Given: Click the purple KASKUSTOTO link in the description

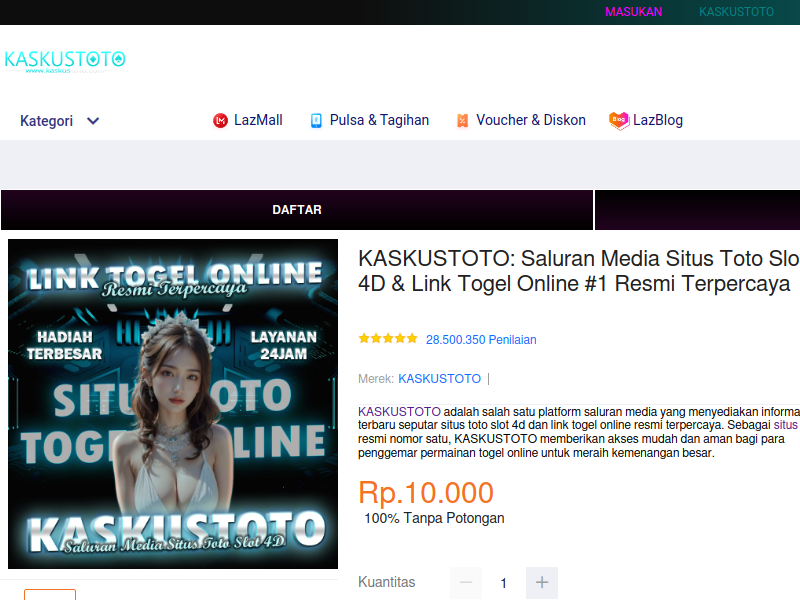Looking at the screenshot, I should (399, 411).
